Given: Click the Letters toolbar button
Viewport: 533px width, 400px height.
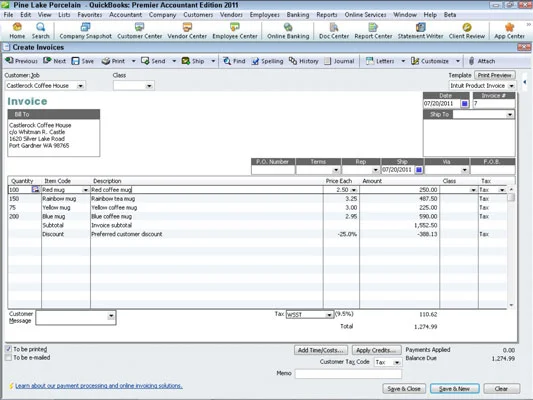Looking at the screenshot, I should (x=380, y=61).
